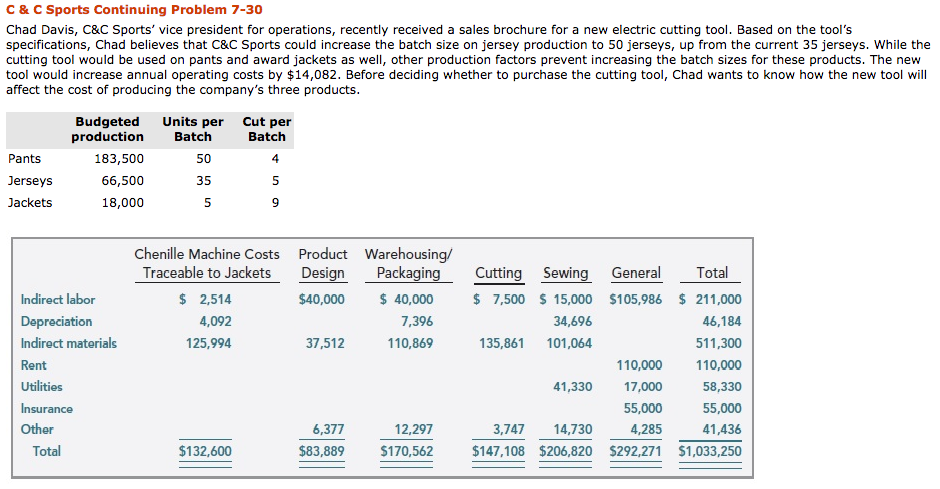Click the Total indirect labor value $211,000

(710, 300)
